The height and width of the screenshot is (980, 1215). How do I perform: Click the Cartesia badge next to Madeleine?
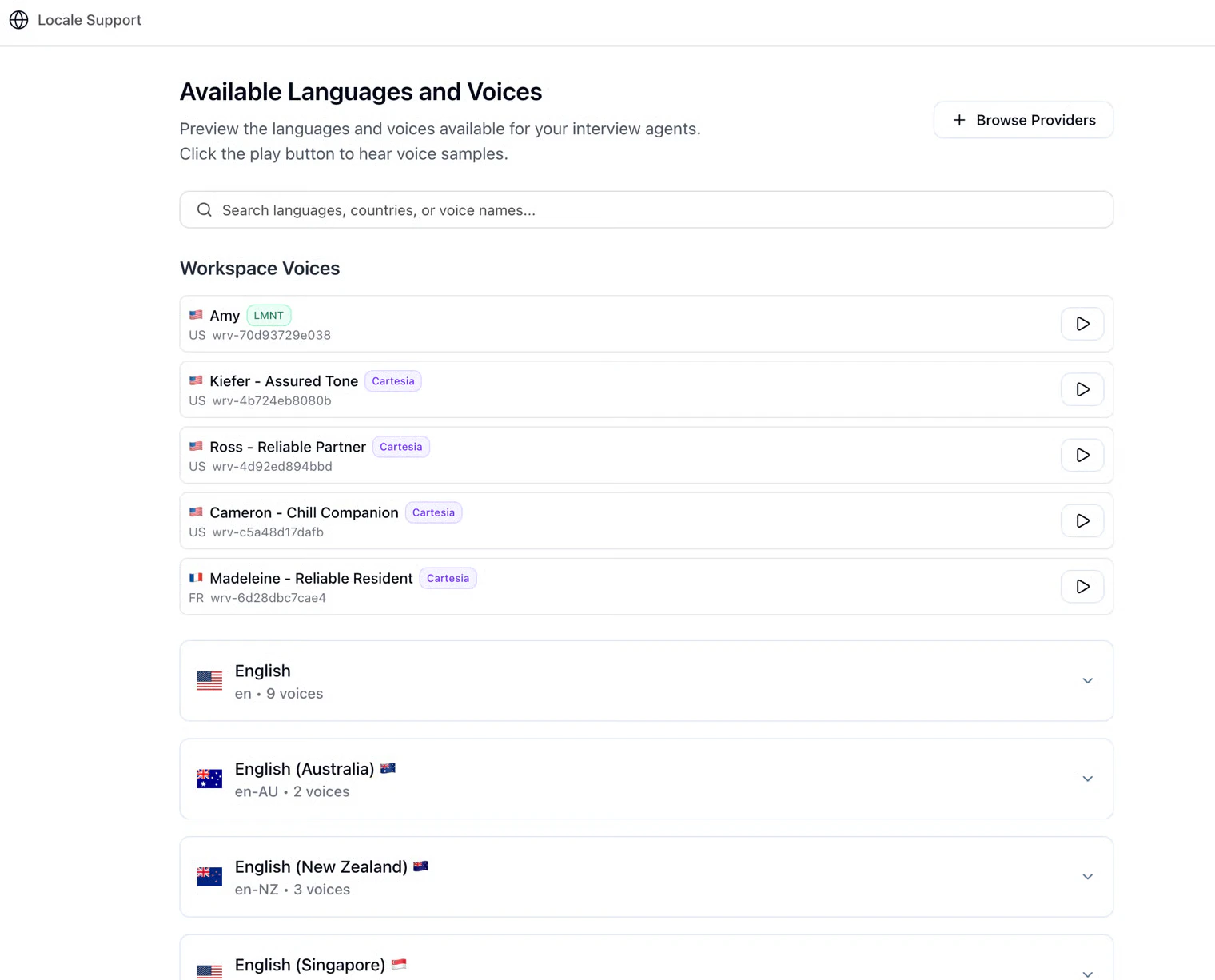[448, 578]
